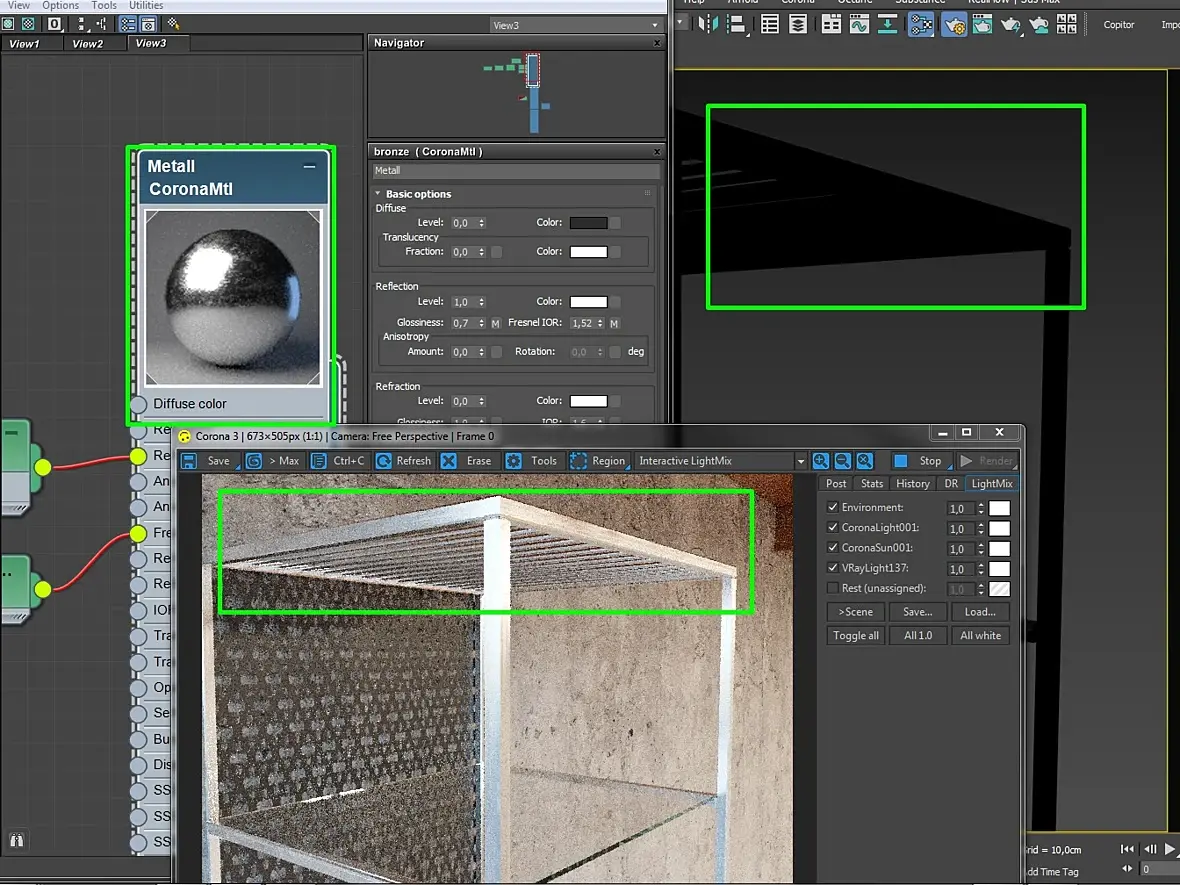Uncheck the Environment light checkbox

(833, 508)
